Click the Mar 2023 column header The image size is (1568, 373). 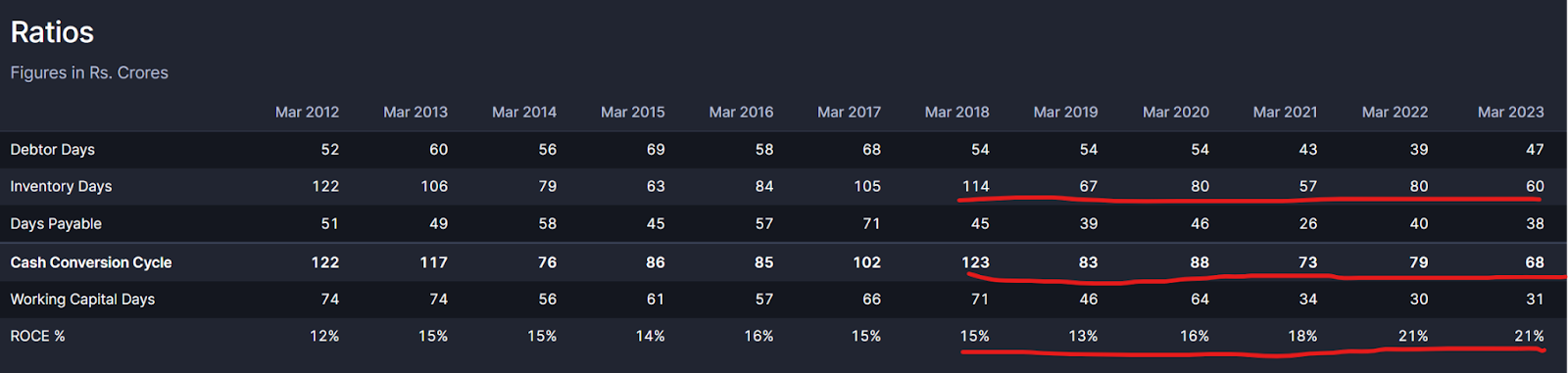[x=1510, y=112]
